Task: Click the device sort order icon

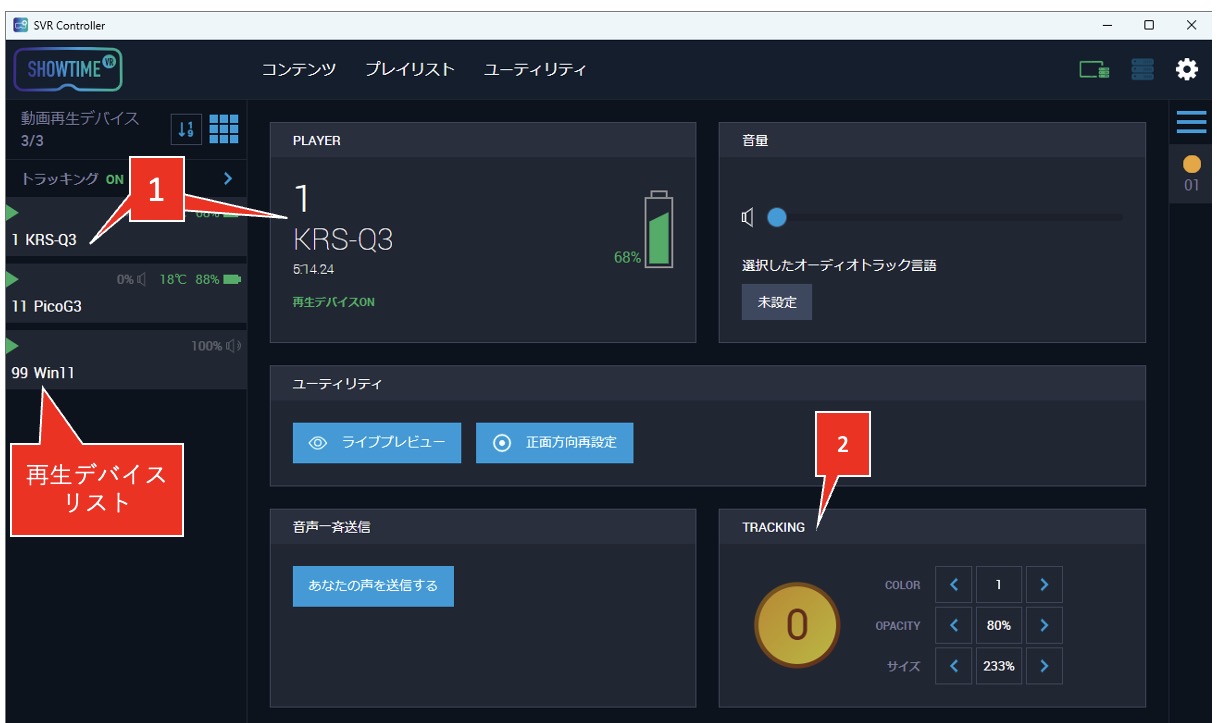Action: tap(186, 129)
